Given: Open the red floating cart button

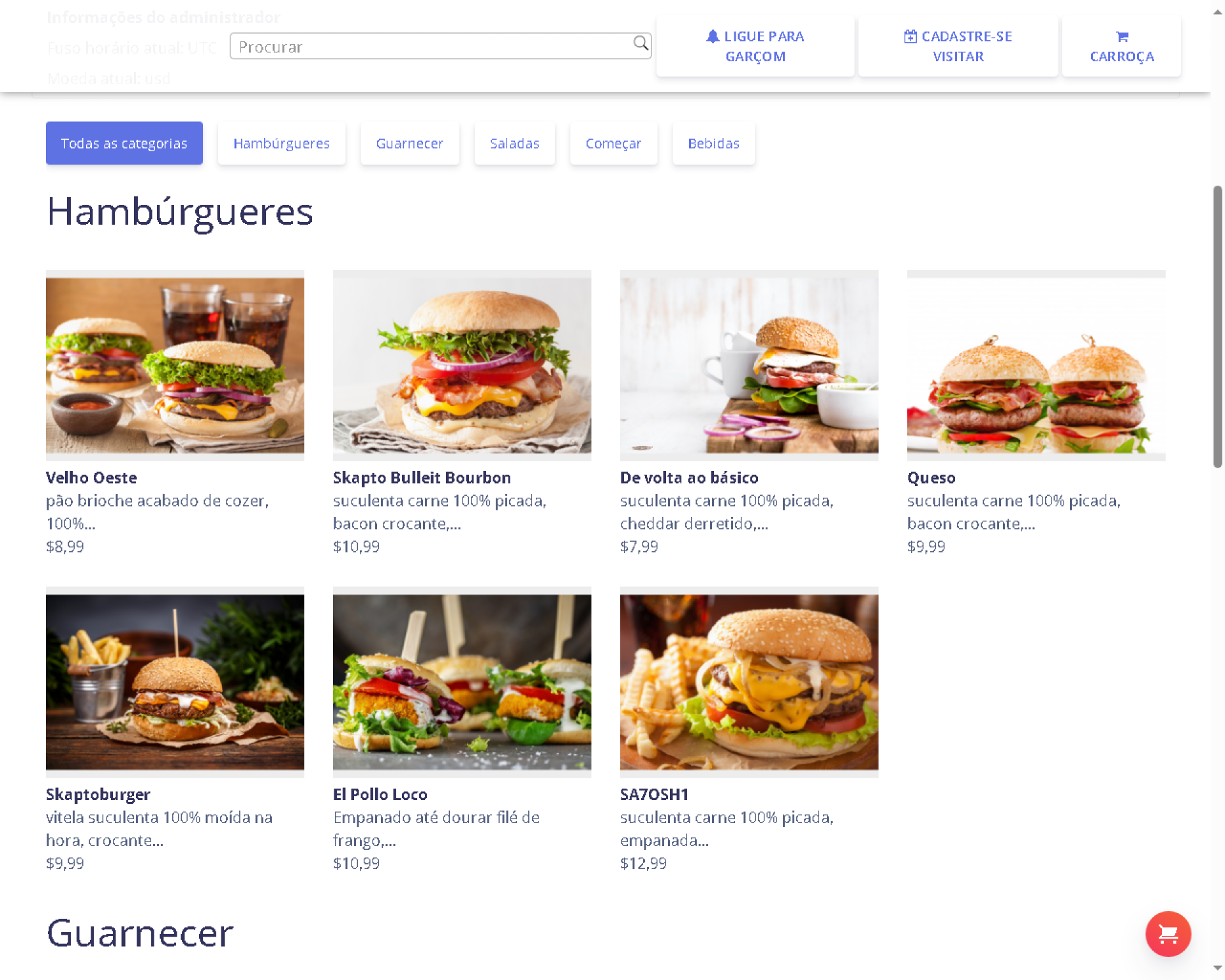Looking at the screenshot, I should click(1168, 933).
